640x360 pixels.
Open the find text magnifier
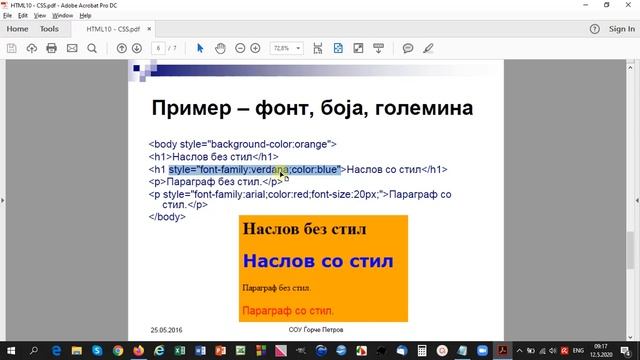point(92,48)
